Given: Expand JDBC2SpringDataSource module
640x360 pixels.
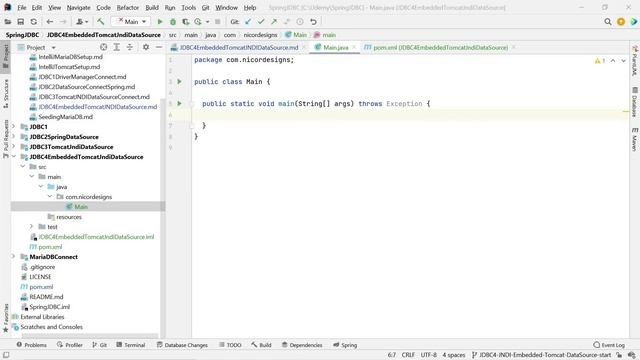Looking at the screenshot, I should pyautogui.click(x=13, y=137).
